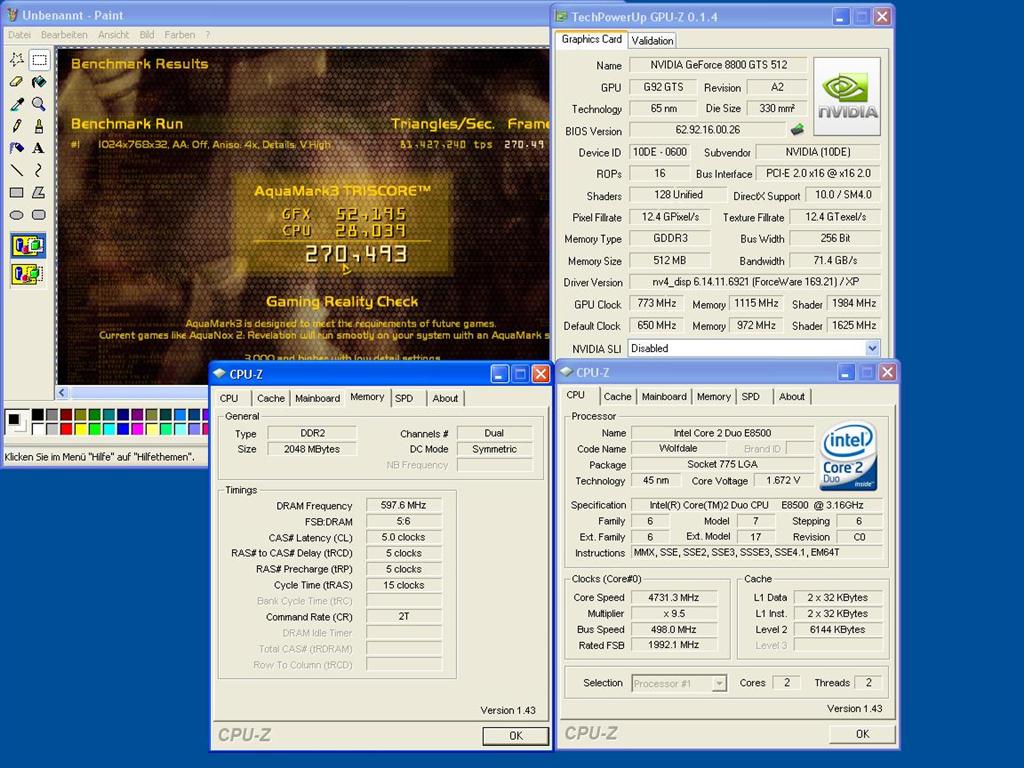Select the rectangular Select tool in Paint
This screenshot has width=1024, height=768.
(39, 60)
